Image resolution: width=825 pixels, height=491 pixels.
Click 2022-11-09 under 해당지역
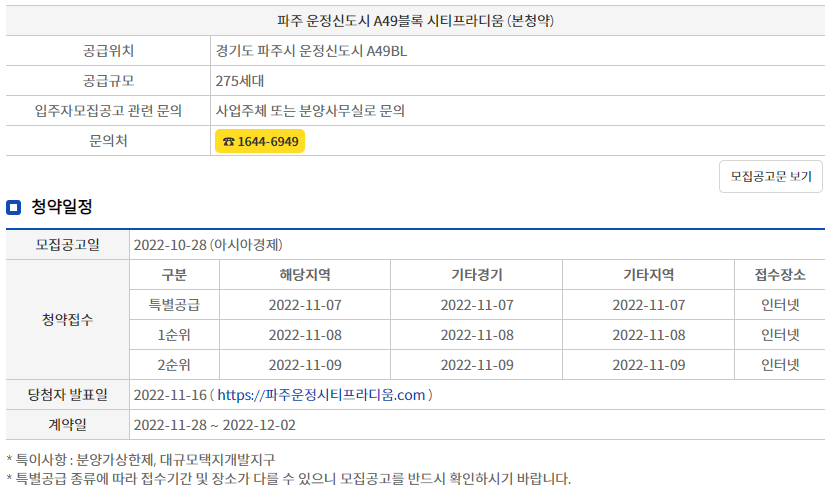point(305,365)
